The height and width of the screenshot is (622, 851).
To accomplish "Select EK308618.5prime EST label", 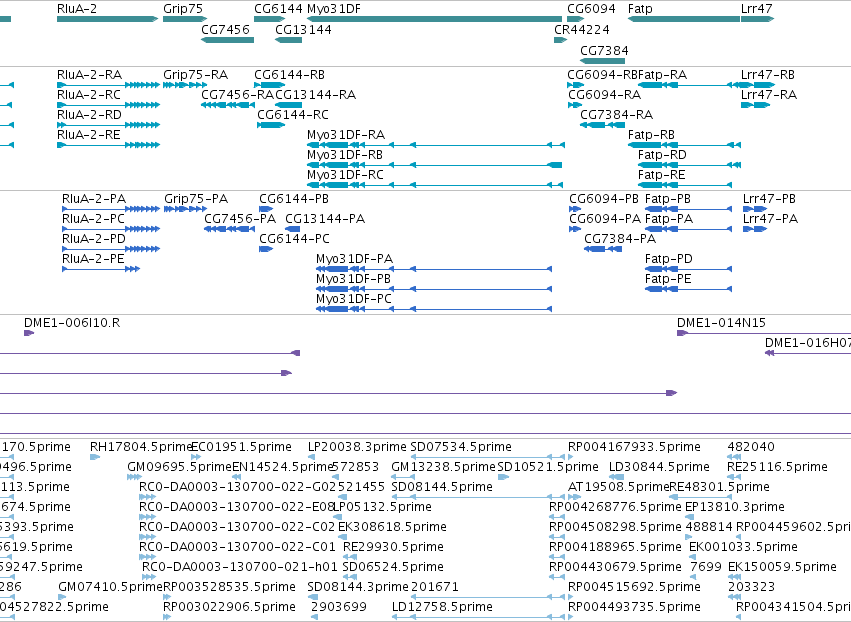I will (392, 527).
